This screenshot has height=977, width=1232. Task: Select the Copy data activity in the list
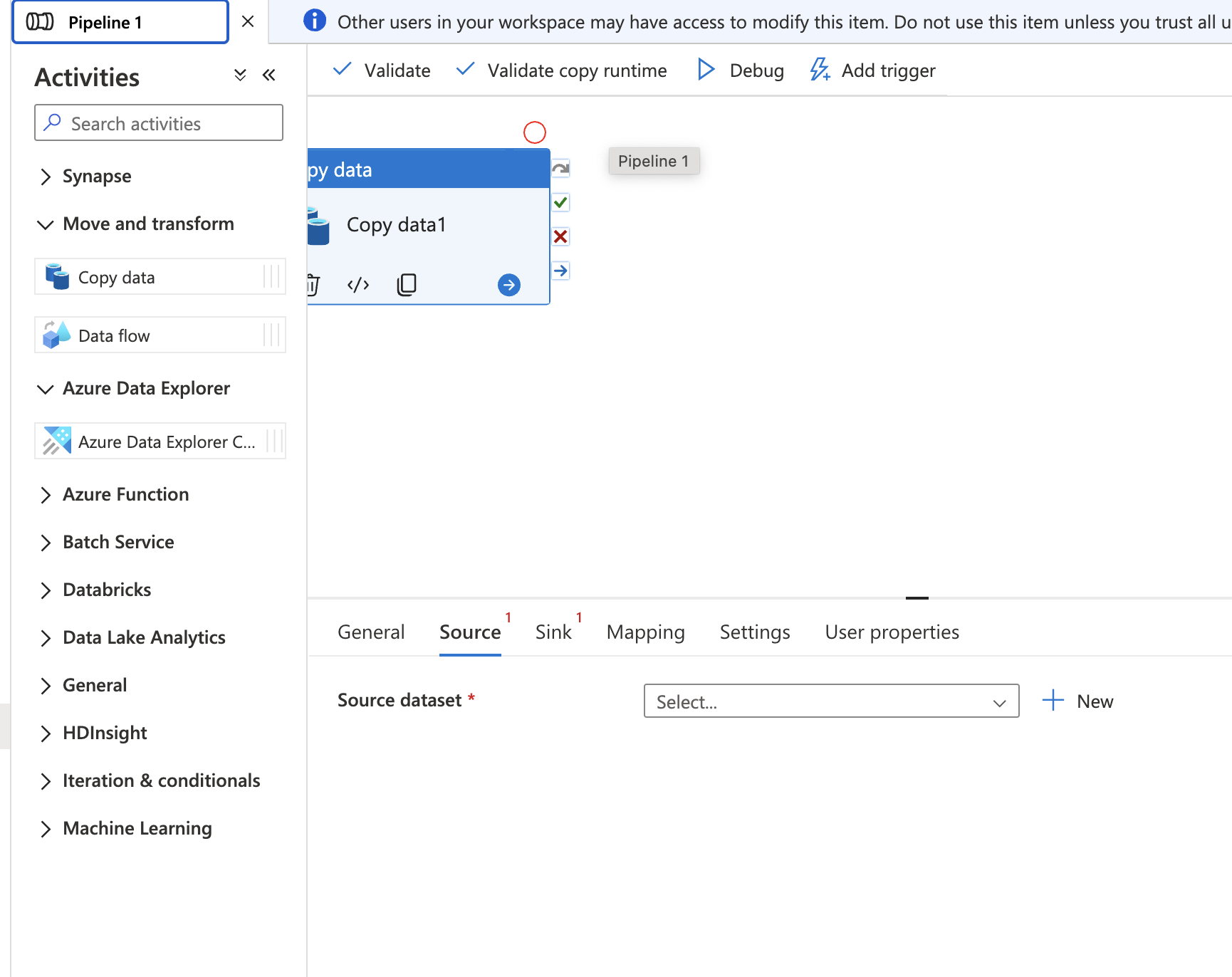pyautogui.click(x=160, y=277)
